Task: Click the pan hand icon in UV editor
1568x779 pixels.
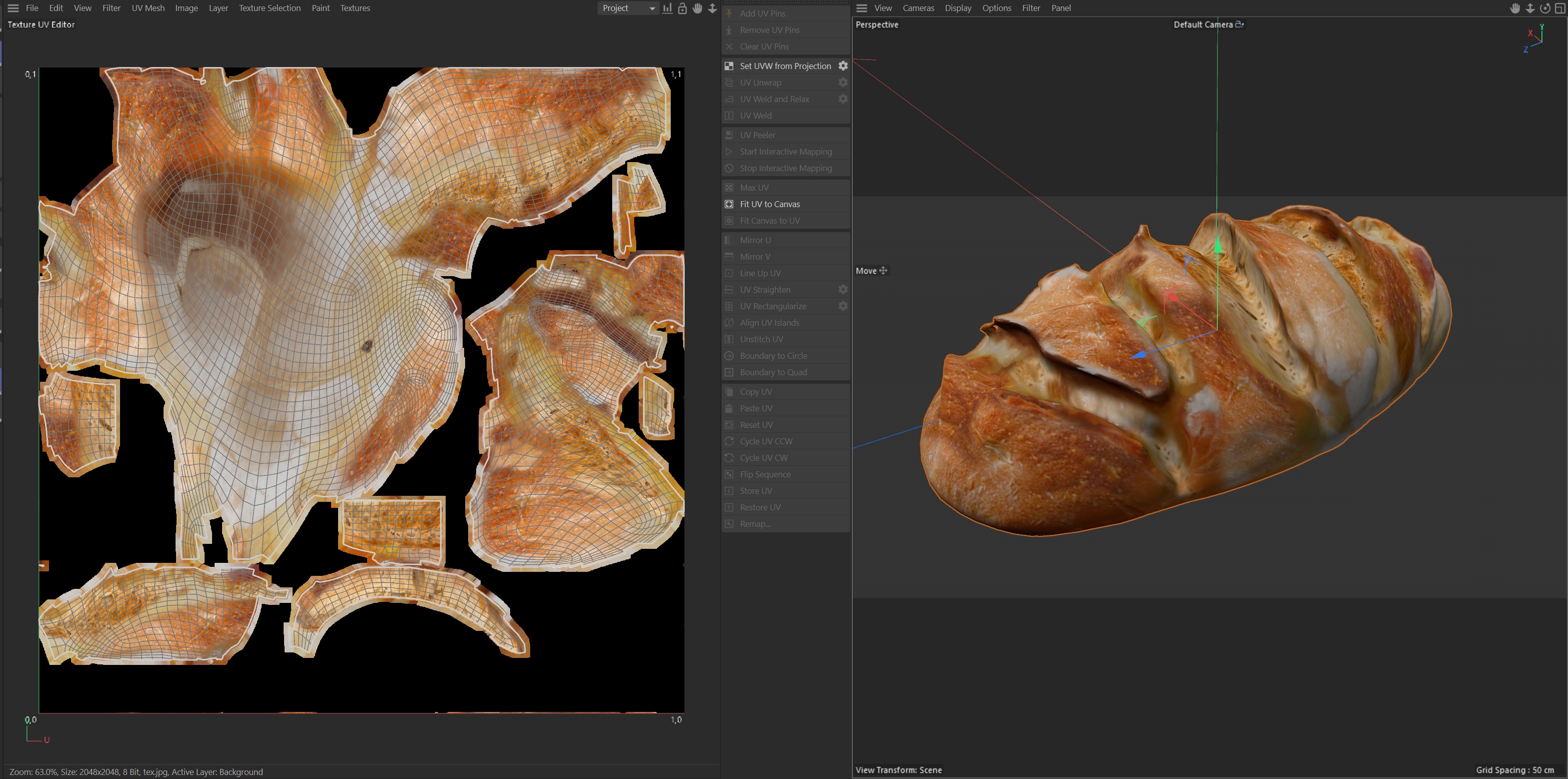Action: [x=697, y=8]
